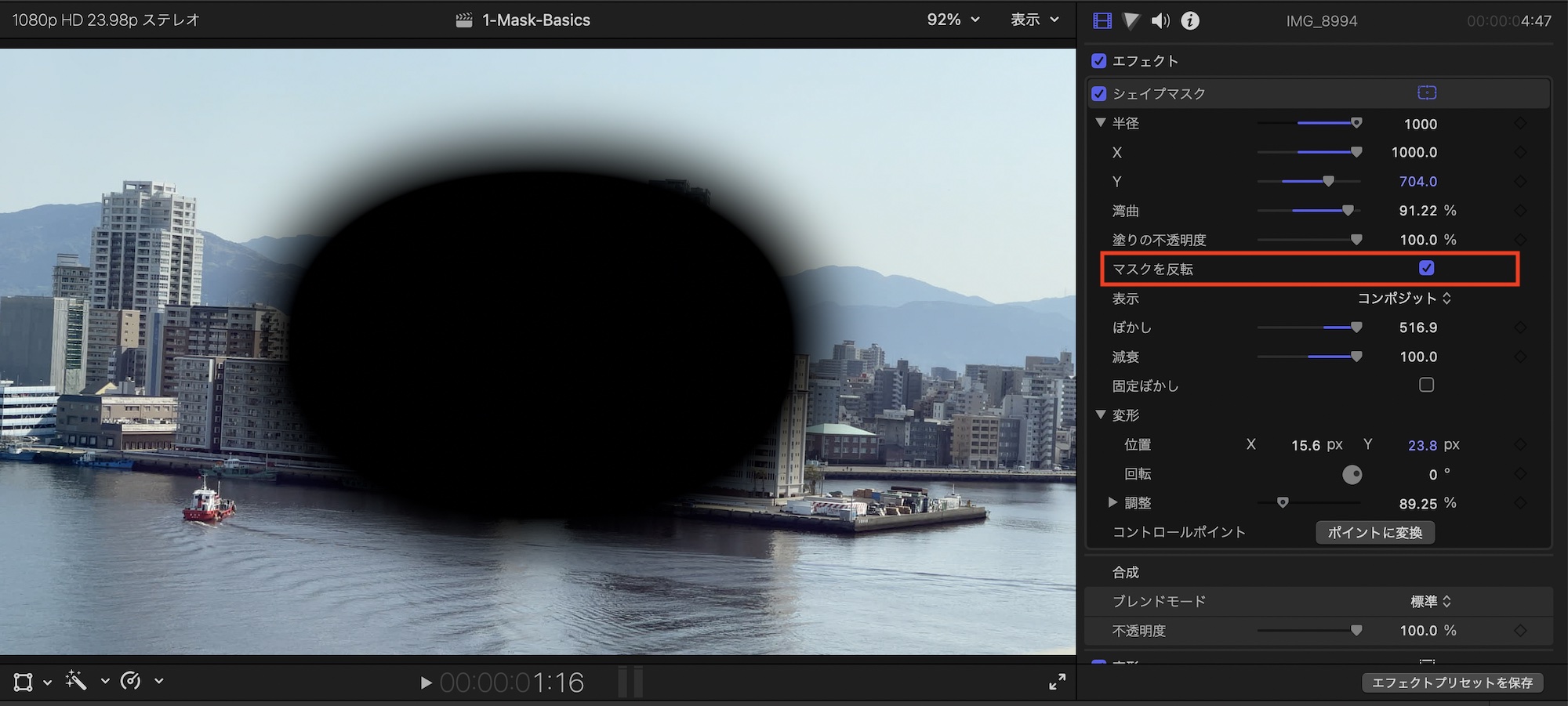Open the 92% viewer zoom menu
This screenshot has height=706, width=1568.
coord(953,20)
